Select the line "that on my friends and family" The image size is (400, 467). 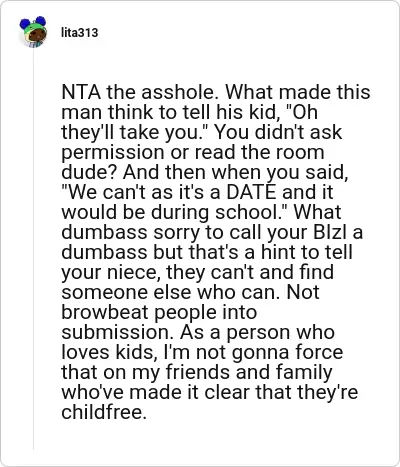click(197, 372)
